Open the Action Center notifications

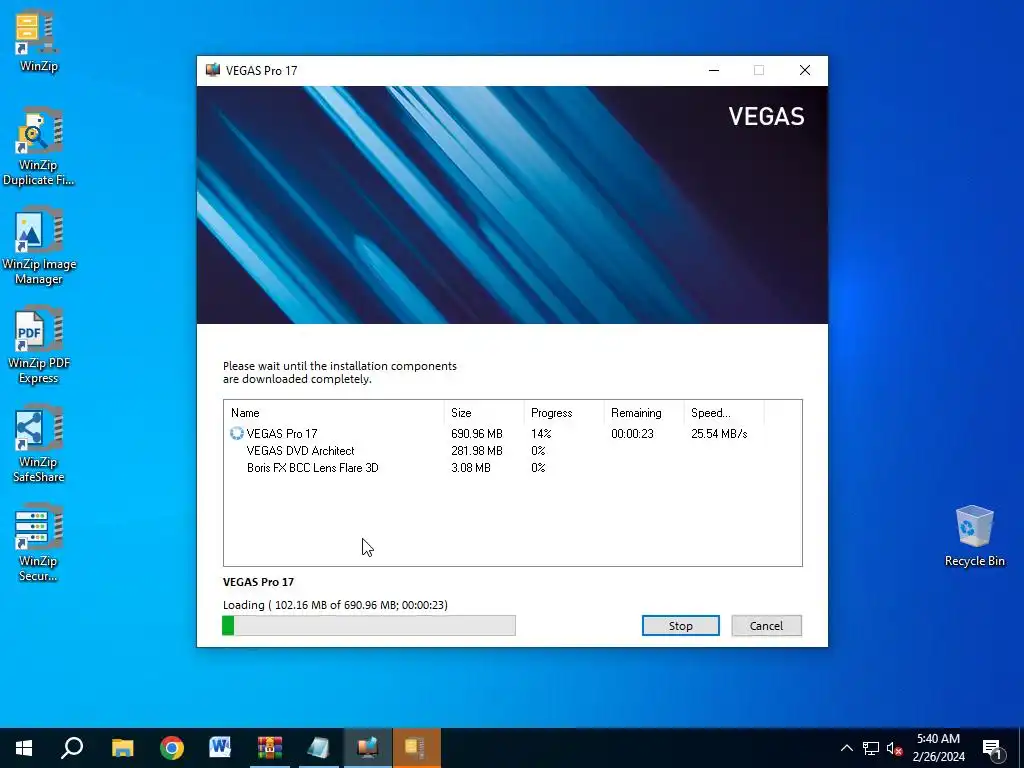coord(993,748)
